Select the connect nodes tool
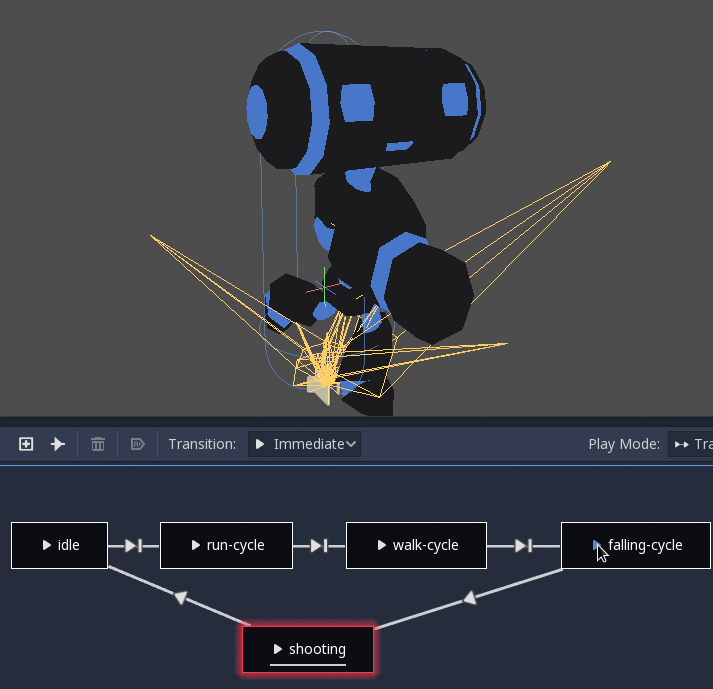The width and height of the screenshot is (713, 689). pyautogui.click(x=58, y=444)
